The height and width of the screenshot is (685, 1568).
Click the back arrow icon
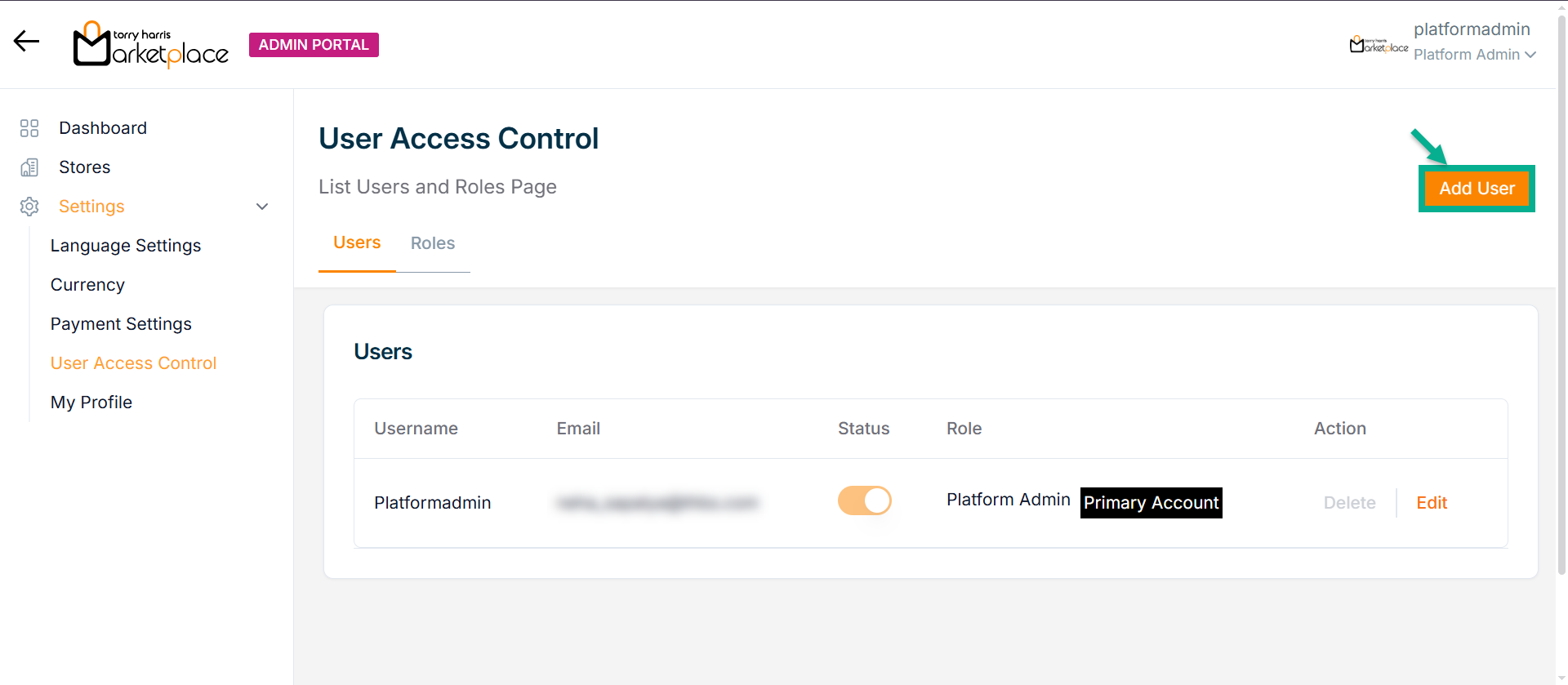point(26,42)
